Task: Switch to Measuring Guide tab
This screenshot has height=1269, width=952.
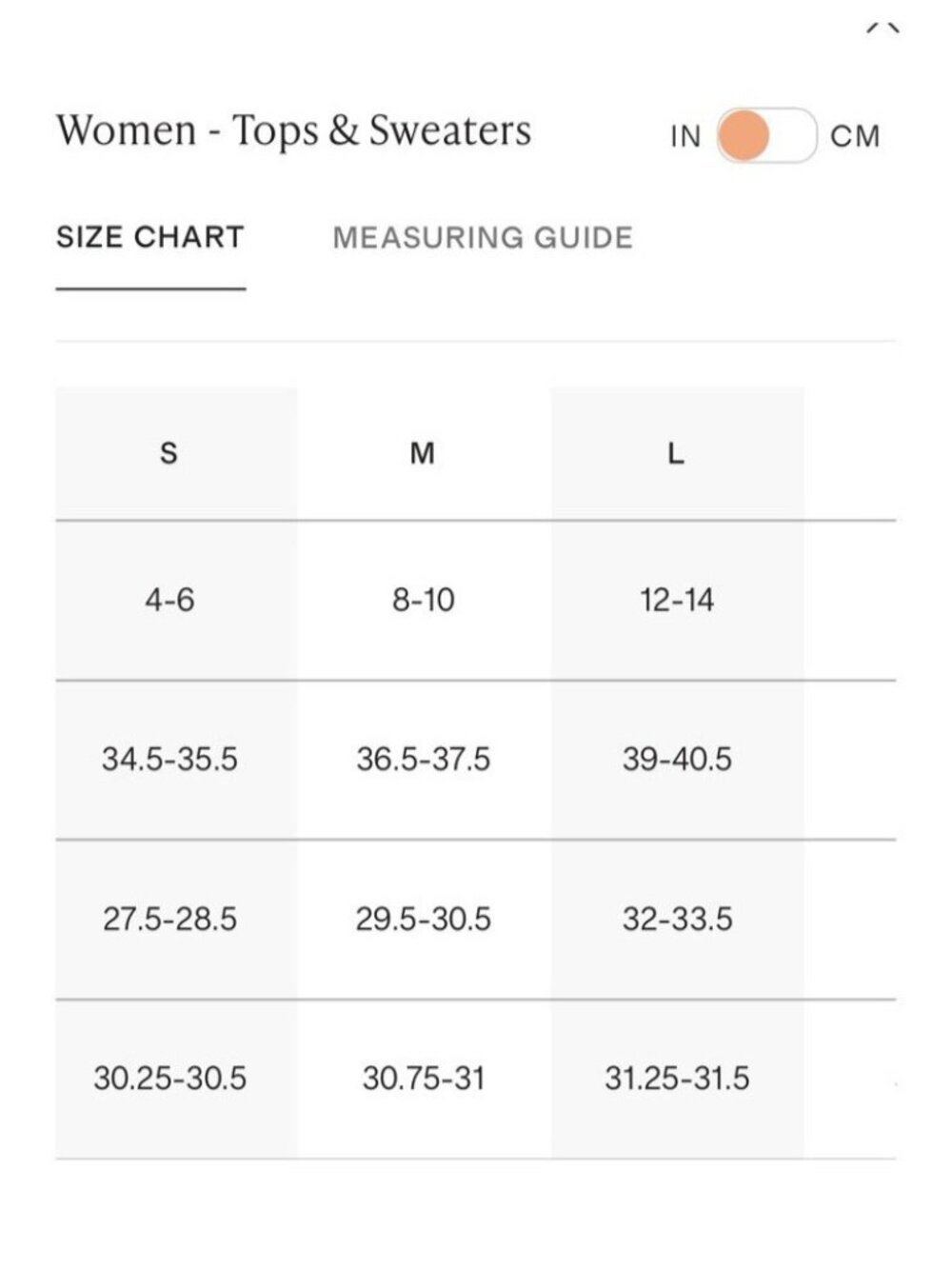Action: coord(483,237)
